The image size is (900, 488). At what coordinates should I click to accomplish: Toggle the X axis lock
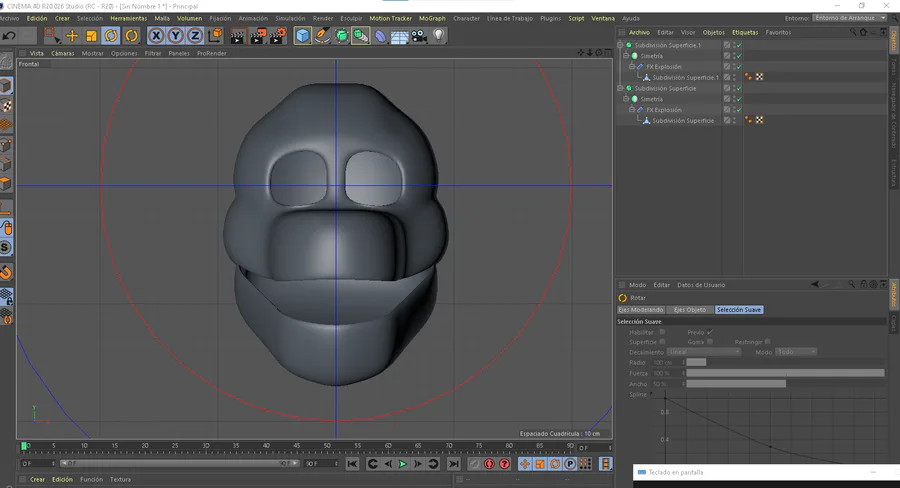click(156, 36)
